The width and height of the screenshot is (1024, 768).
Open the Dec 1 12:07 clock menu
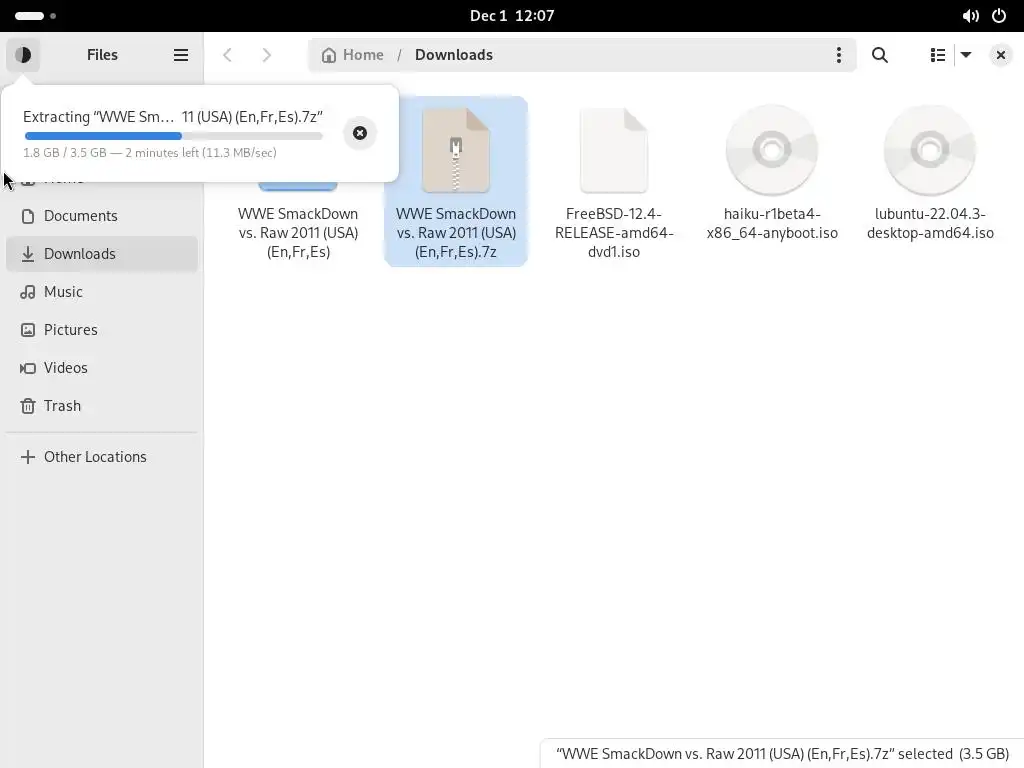(x=512, y=16)
